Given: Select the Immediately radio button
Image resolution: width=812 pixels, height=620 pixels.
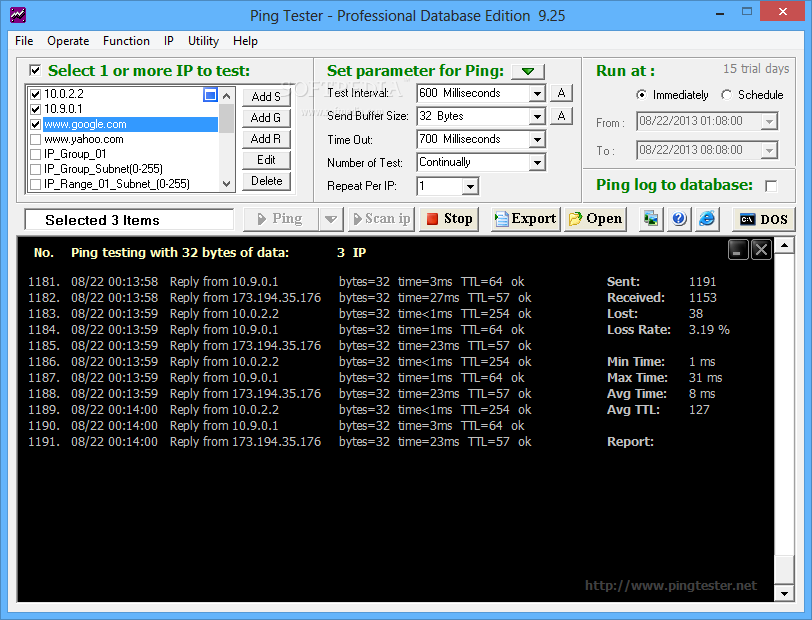Looking at the screenshot, I should coord(641,95).
